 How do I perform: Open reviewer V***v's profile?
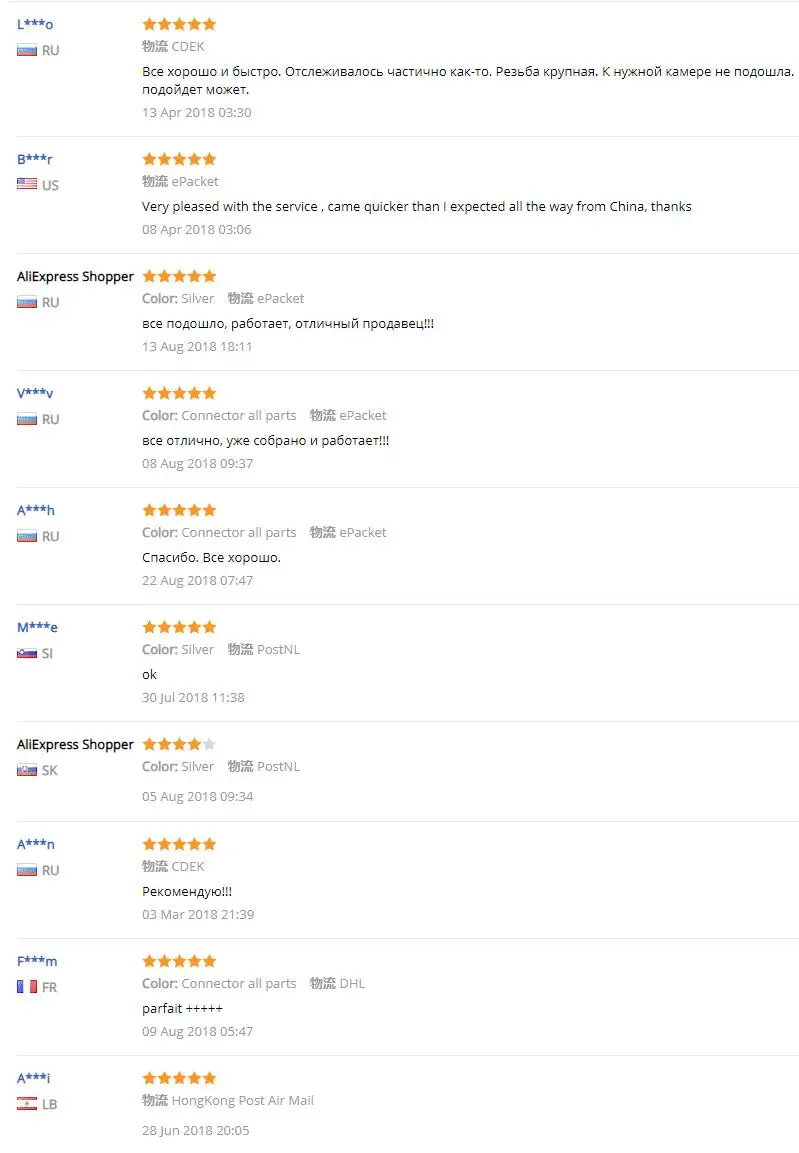tap(35, 393)
